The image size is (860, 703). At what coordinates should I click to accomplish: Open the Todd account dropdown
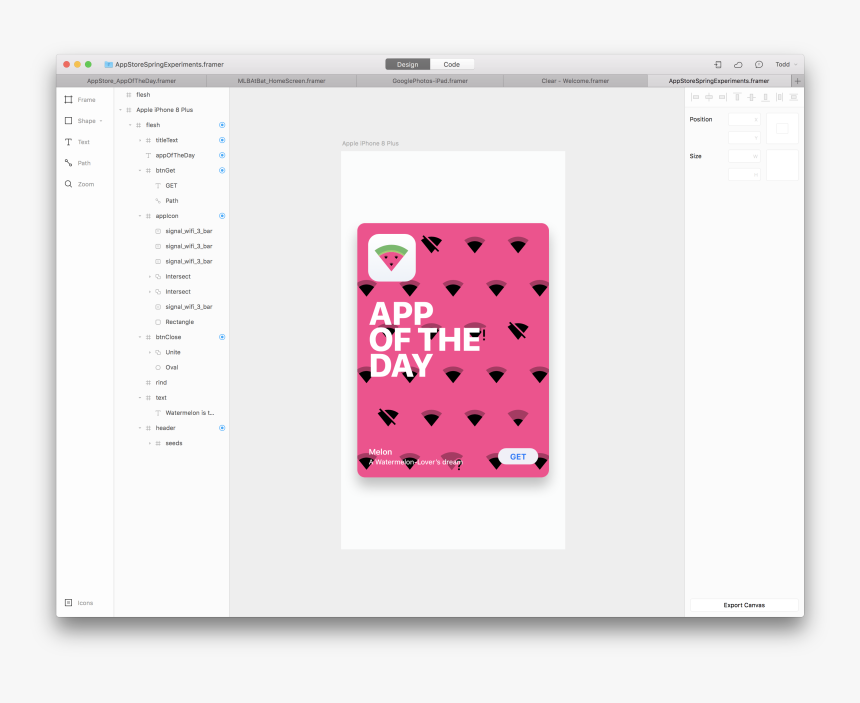click(786, 65)
